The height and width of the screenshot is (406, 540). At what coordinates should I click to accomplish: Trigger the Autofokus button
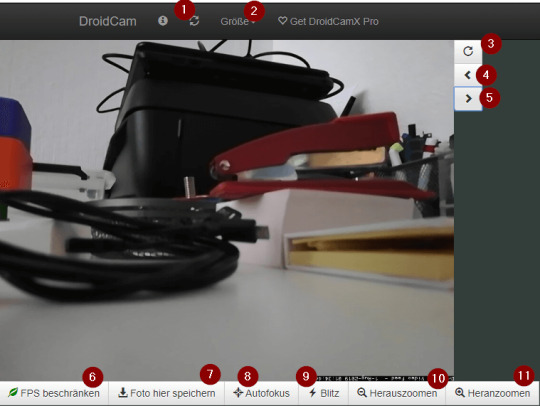coord(261,393)
